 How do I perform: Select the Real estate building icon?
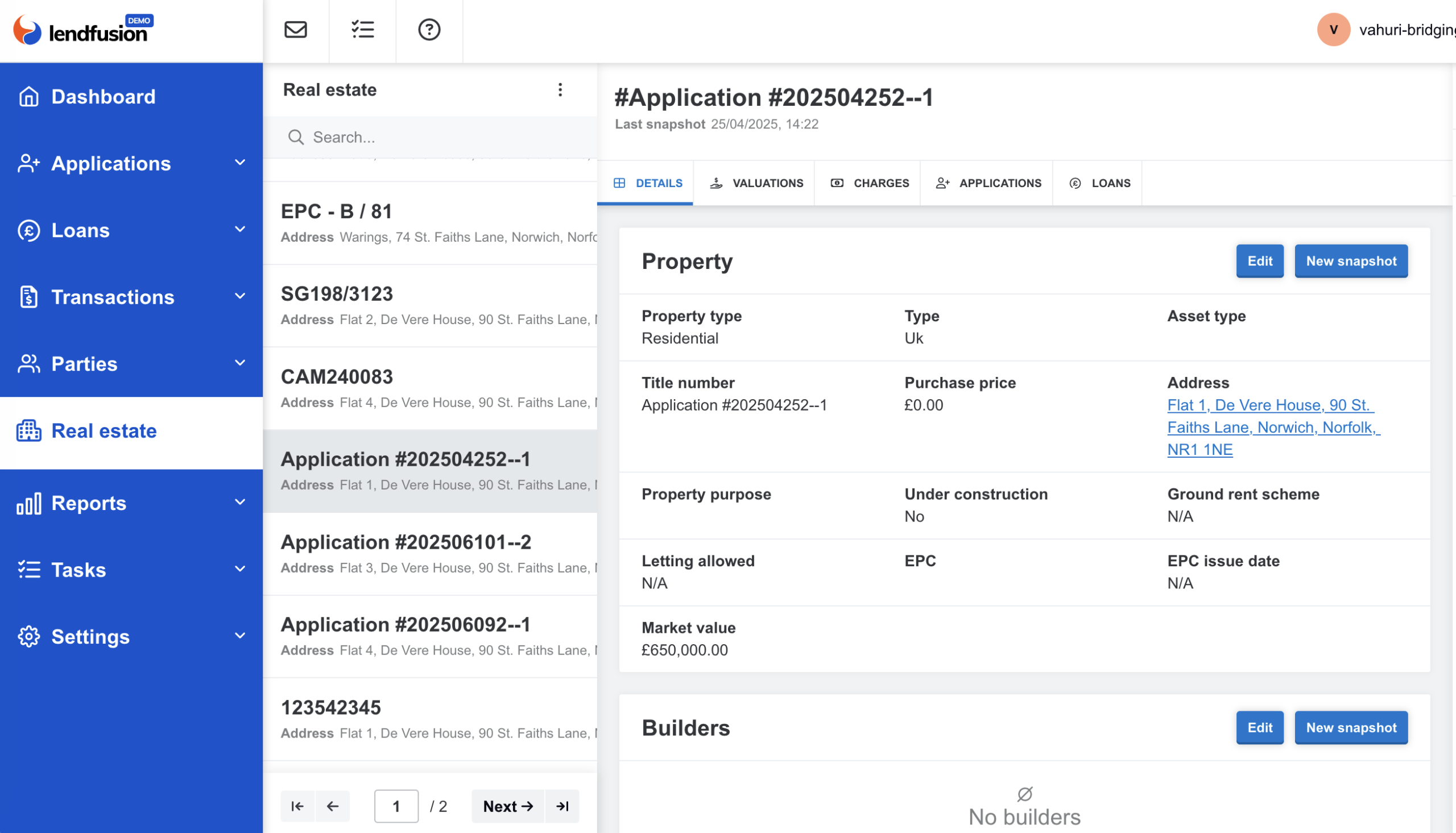[28, 431]
